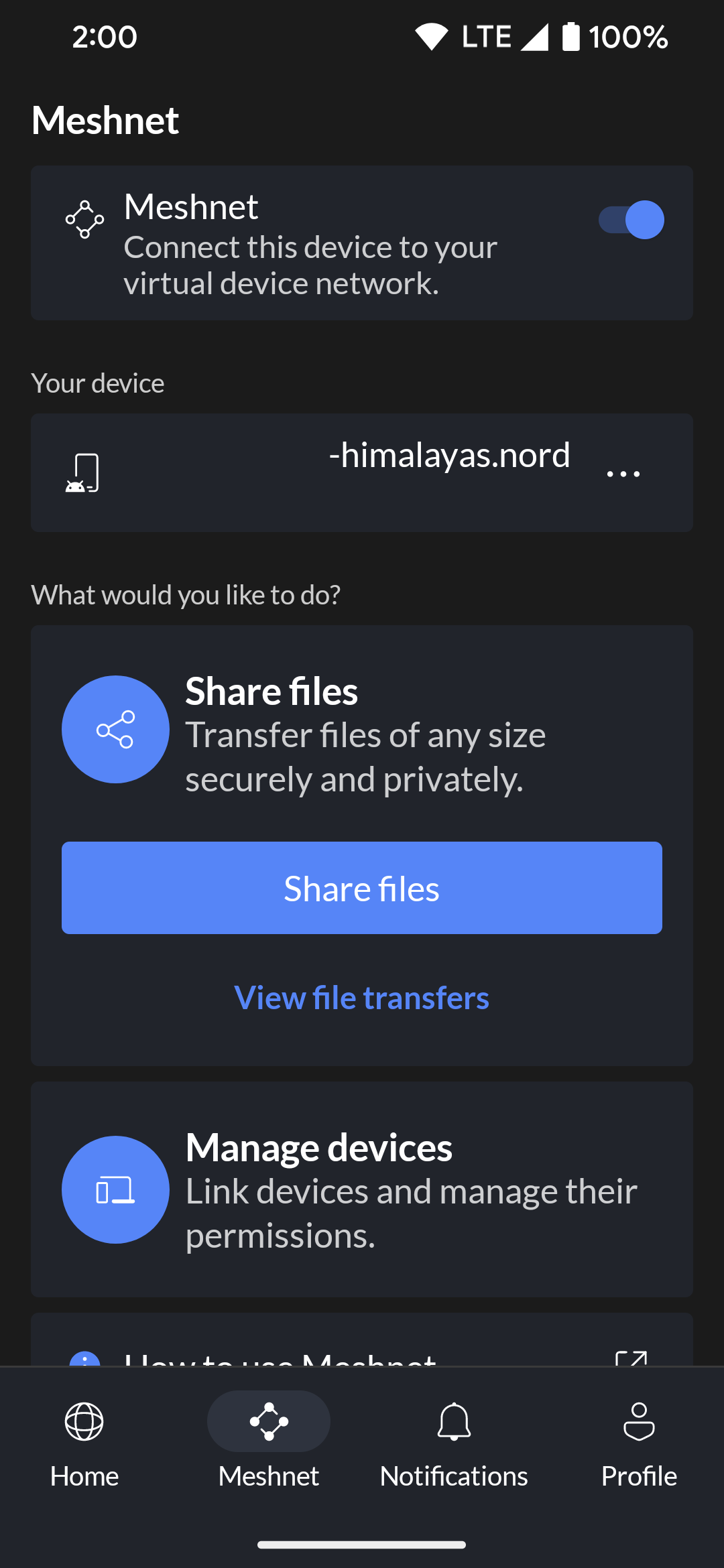Tap the himalayas.nord device name

pos(449,455)
